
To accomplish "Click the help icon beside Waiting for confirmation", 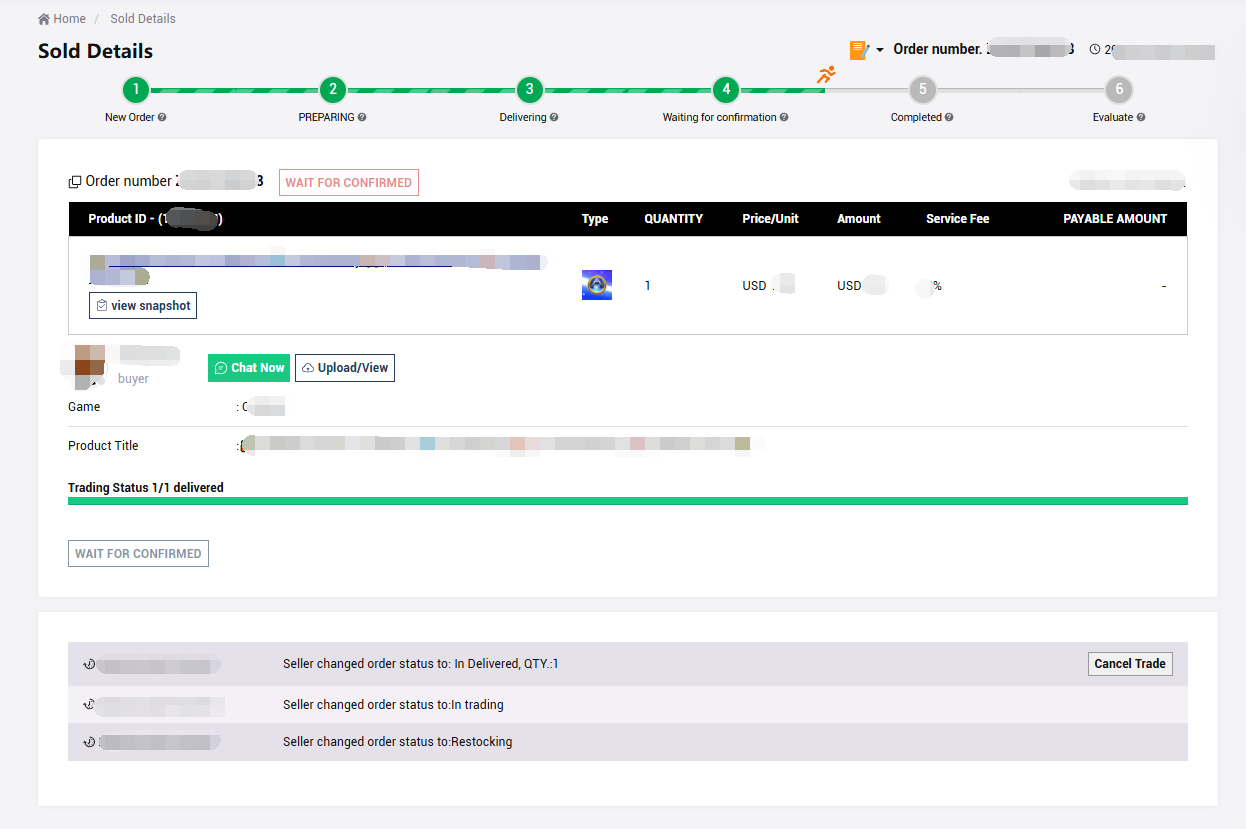I will pyautogui.click(x=784, y=117).
